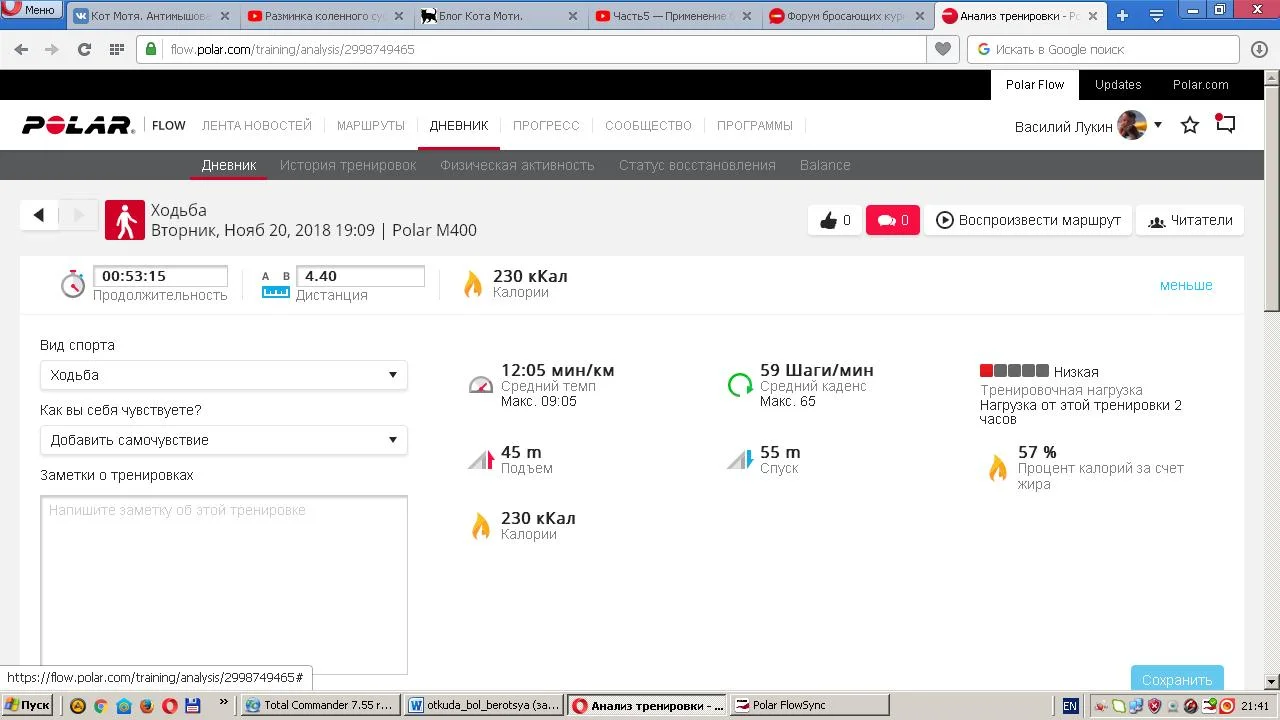
Task: Click the bookmark heart icon in address bar
Action: click(x=942, y=49)
